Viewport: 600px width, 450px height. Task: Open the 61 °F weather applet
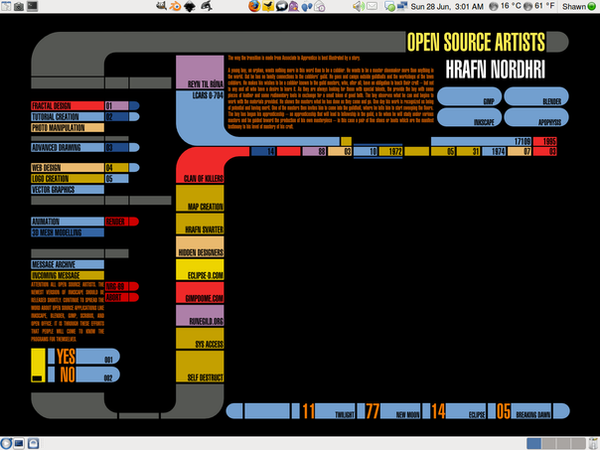click(539, 6)
